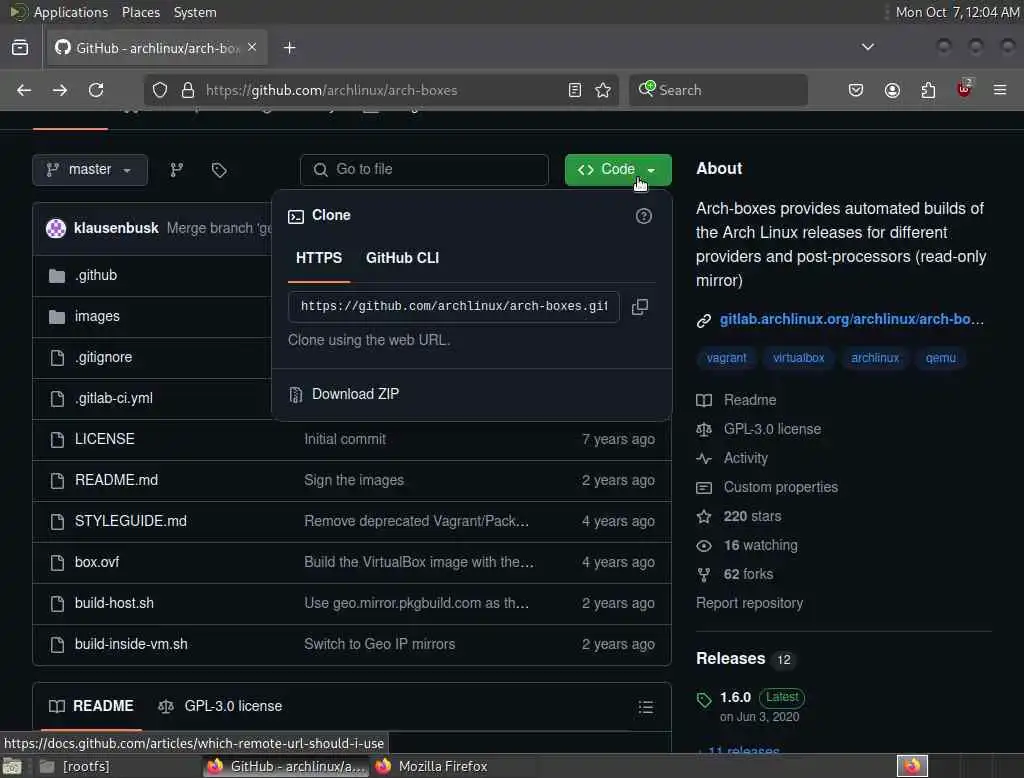View the 62 forks list
The width and height of the screenshot is (1024, 778).
click(x=748, y=574)
